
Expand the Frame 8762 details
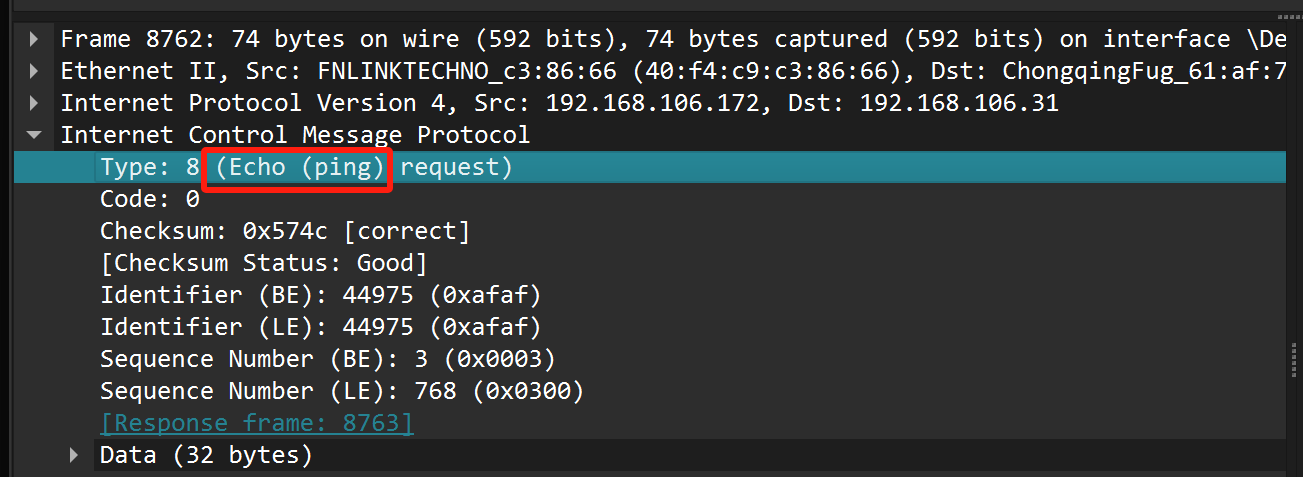pyautogui.click(x=35, y=40)
